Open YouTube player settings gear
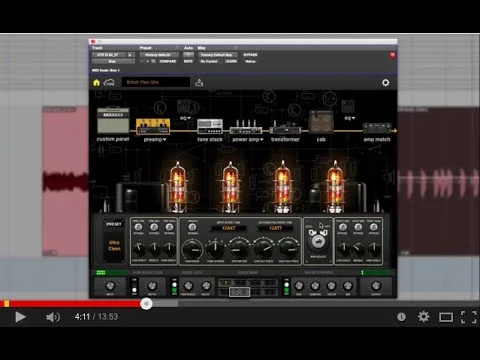This screenshot has height=360, width=480. 423,317
